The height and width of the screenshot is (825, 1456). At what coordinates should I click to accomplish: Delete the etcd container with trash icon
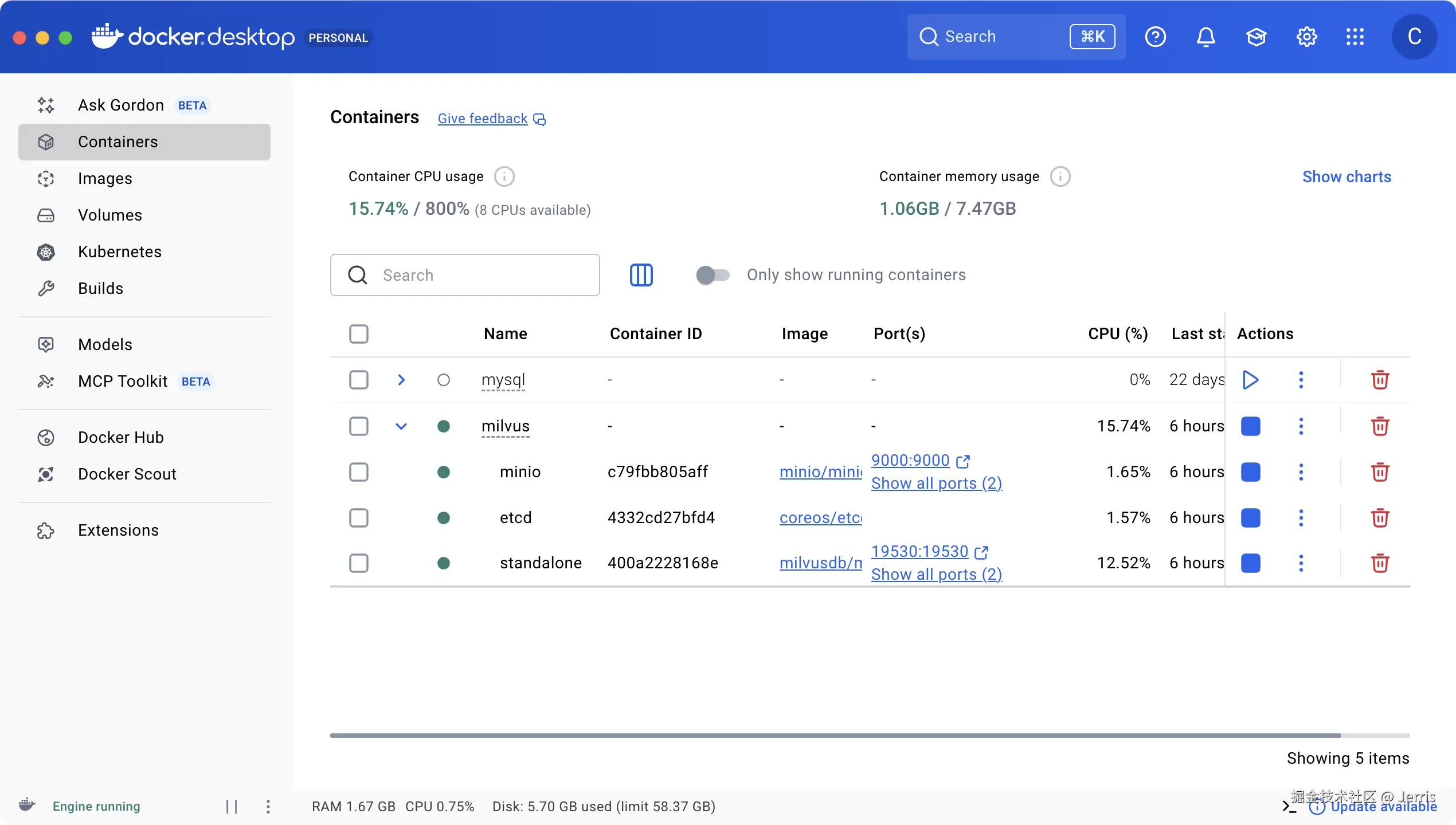1380,518
